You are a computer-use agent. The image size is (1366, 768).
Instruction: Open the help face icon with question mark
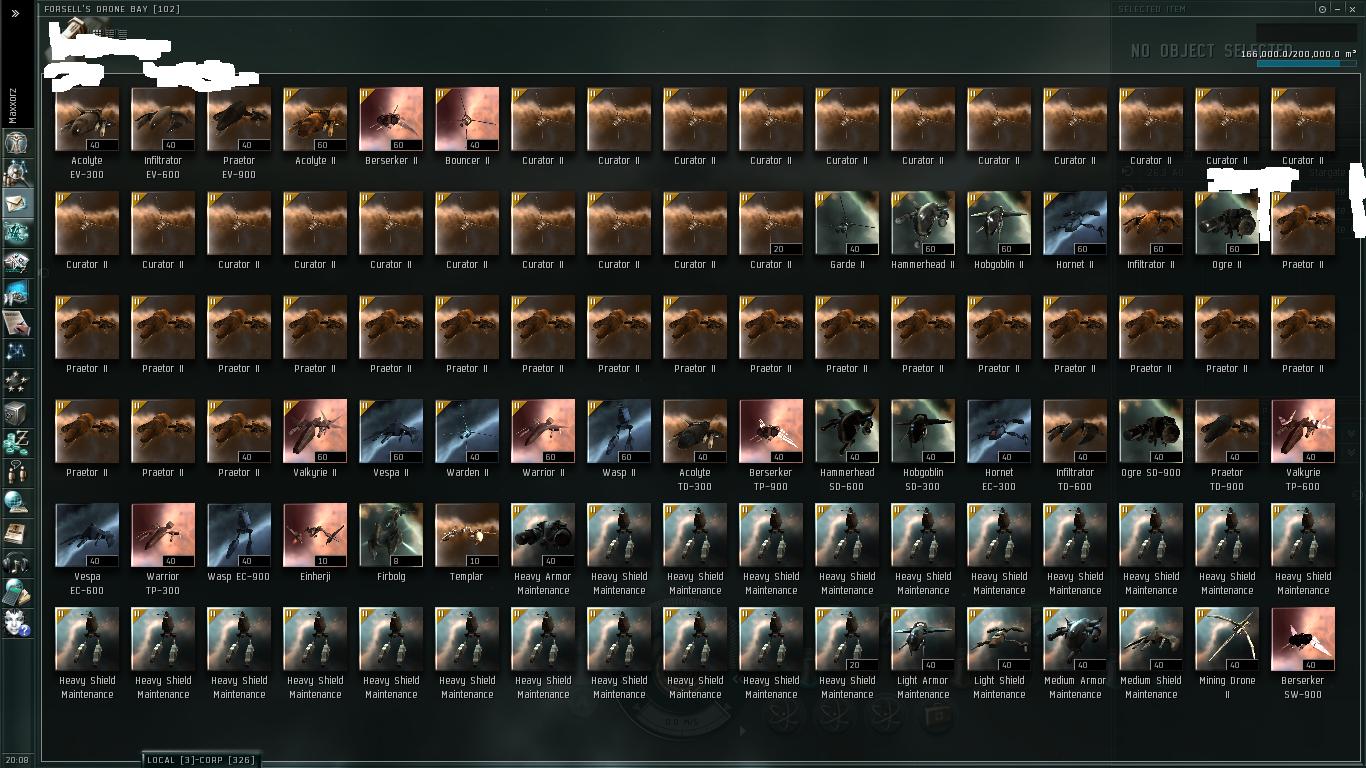click(x=15, y=622)
